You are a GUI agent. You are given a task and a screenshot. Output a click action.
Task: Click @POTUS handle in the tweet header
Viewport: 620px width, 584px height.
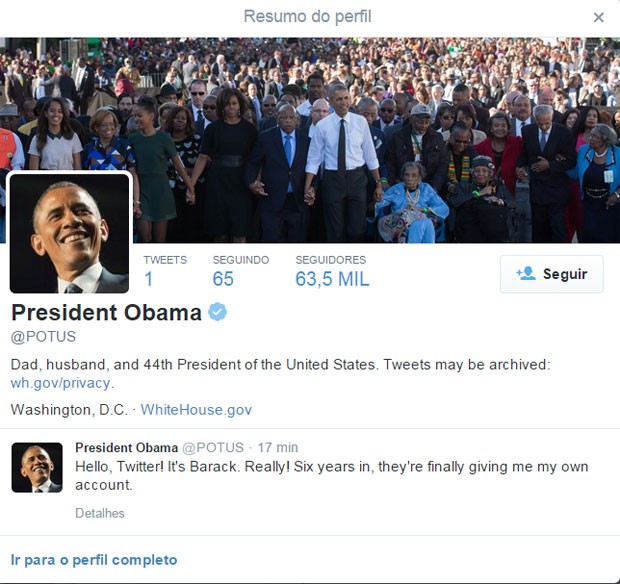pos(213,448)
